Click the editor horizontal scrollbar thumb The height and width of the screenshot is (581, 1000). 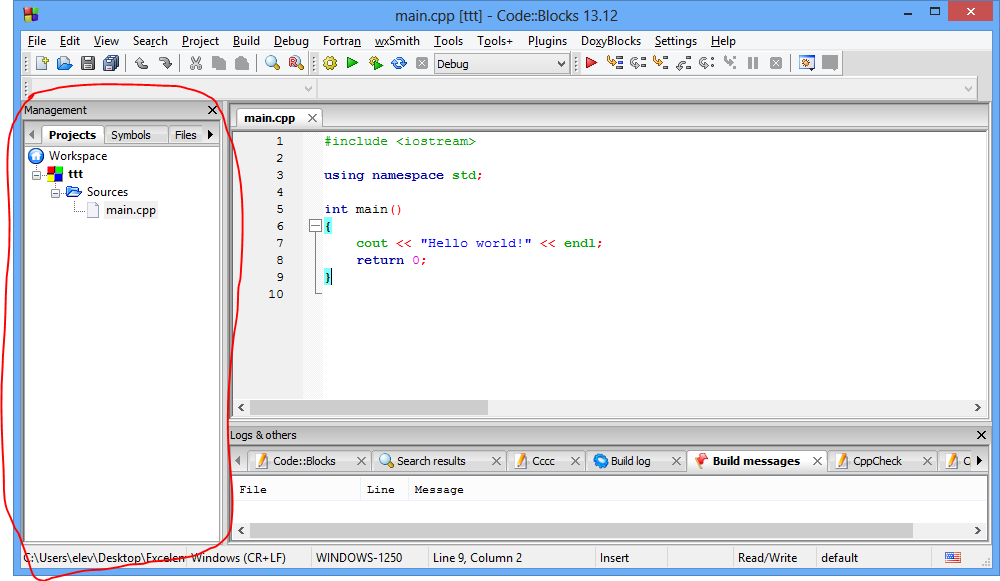pos(369,407)
